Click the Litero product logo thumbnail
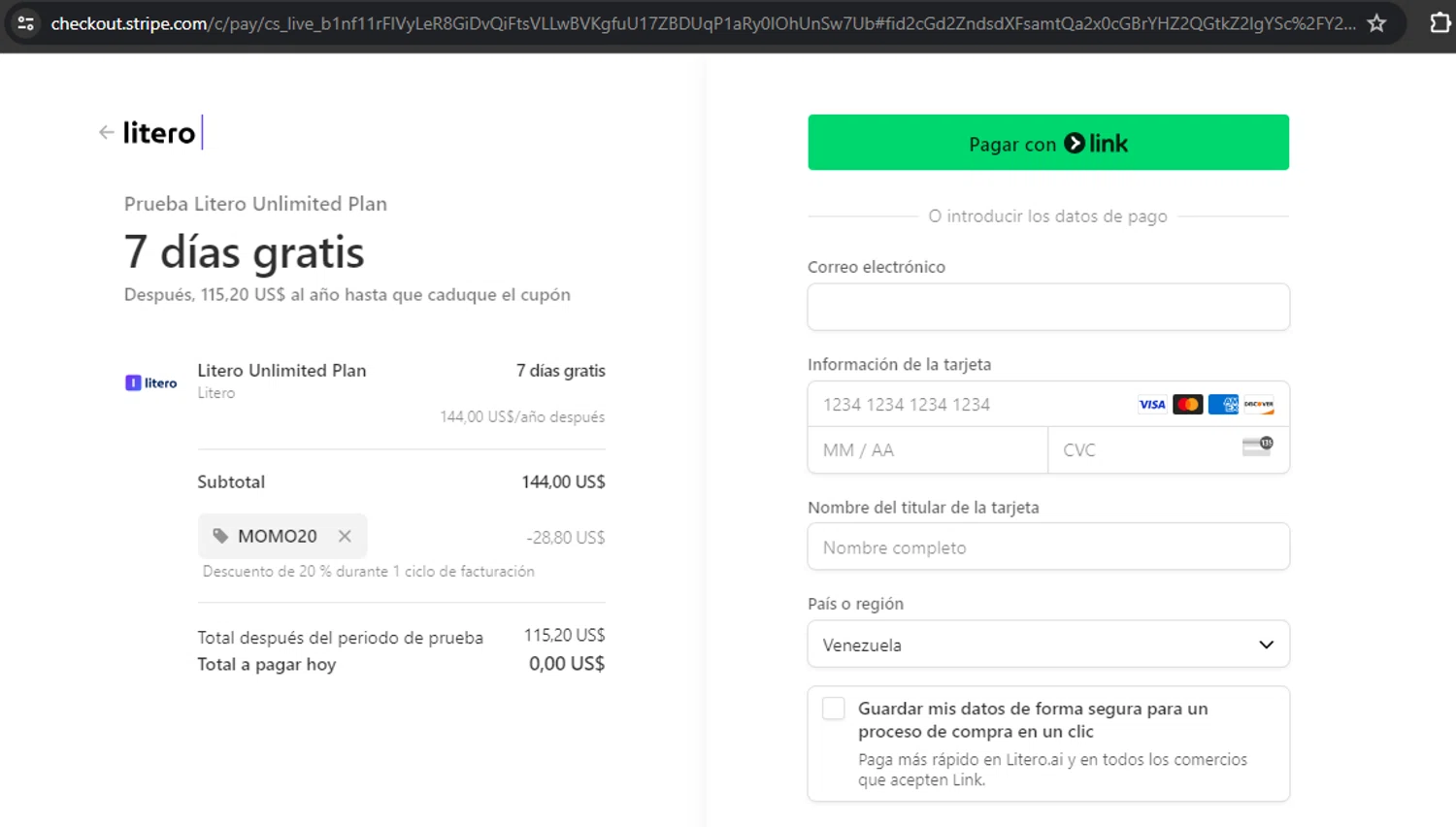Screen dimensions: 1456x827 151,383
